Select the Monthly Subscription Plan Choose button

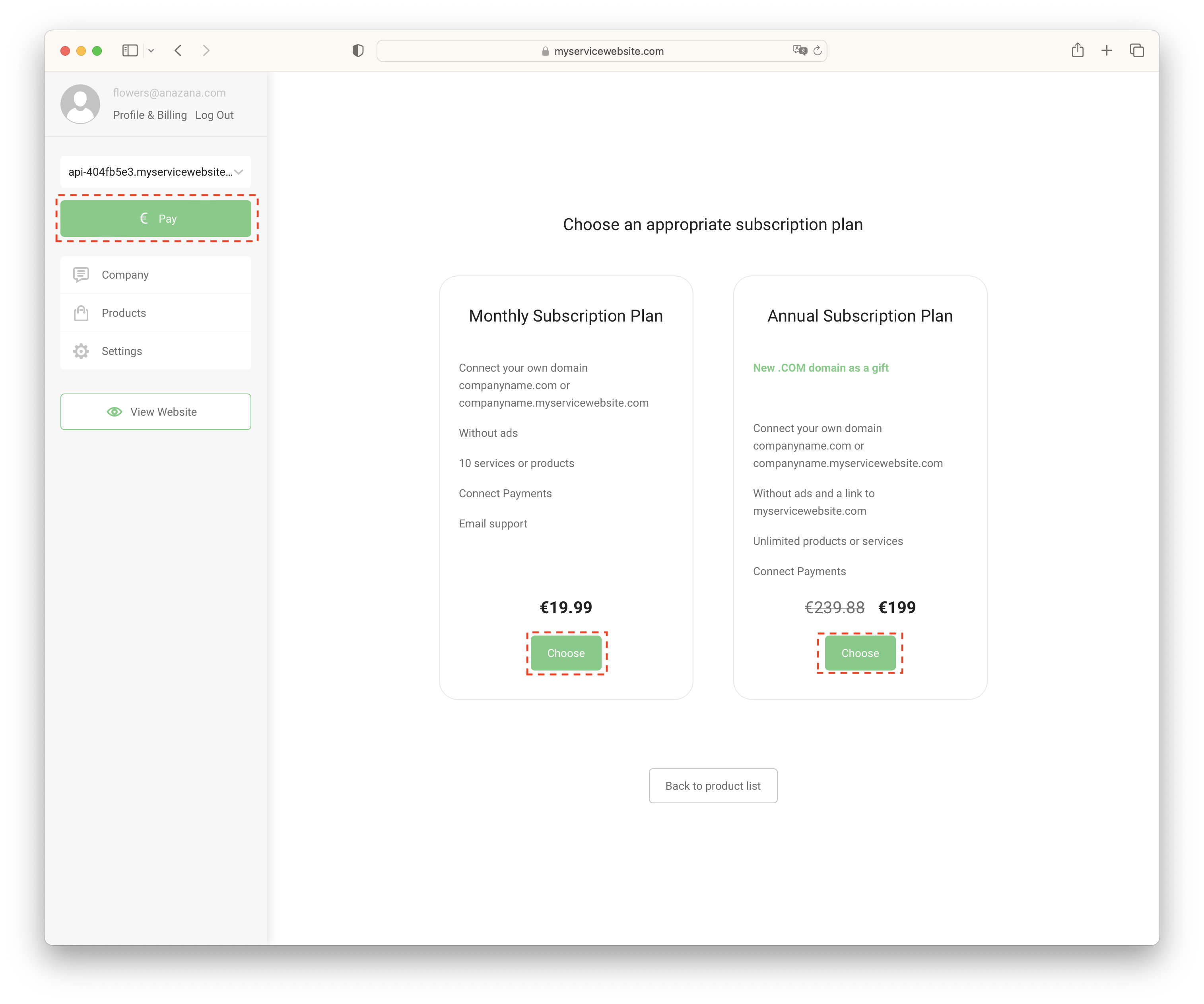[565, 653]
